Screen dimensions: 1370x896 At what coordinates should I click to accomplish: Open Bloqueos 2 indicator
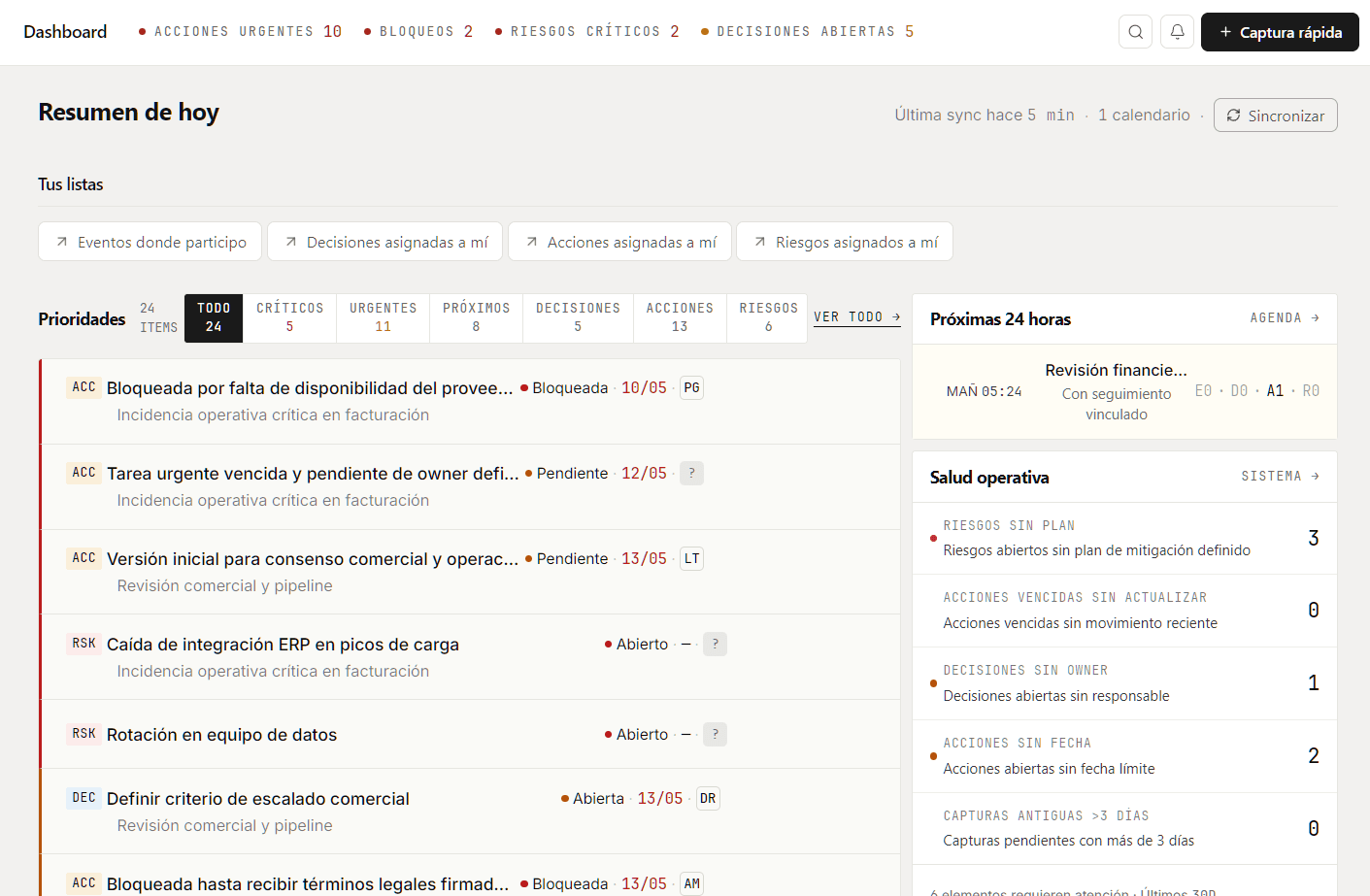[x=418, y=32]
